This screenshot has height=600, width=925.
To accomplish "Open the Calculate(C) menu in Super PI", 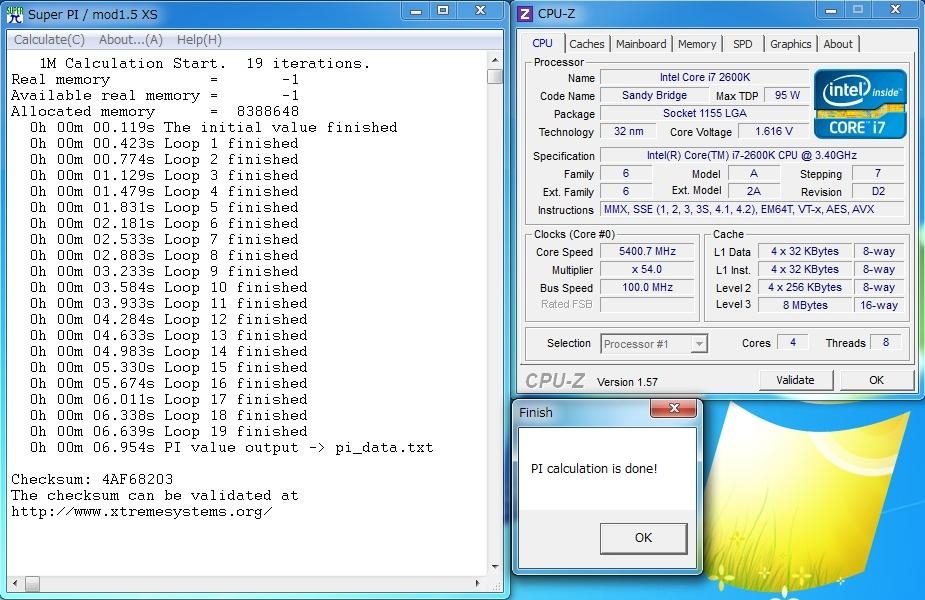I will (50, 40).
